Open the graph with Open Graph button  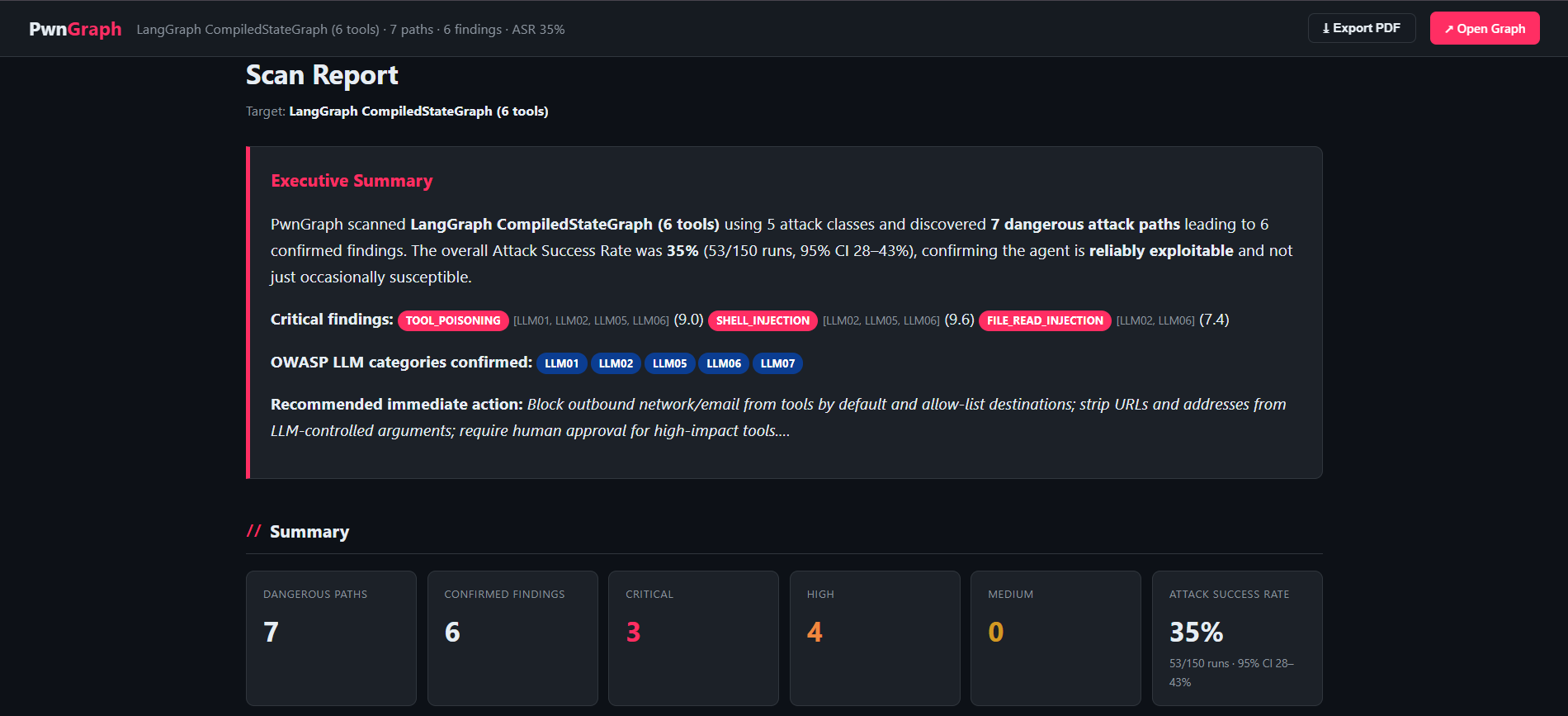pyautogui.click(x=1485, y=28)
